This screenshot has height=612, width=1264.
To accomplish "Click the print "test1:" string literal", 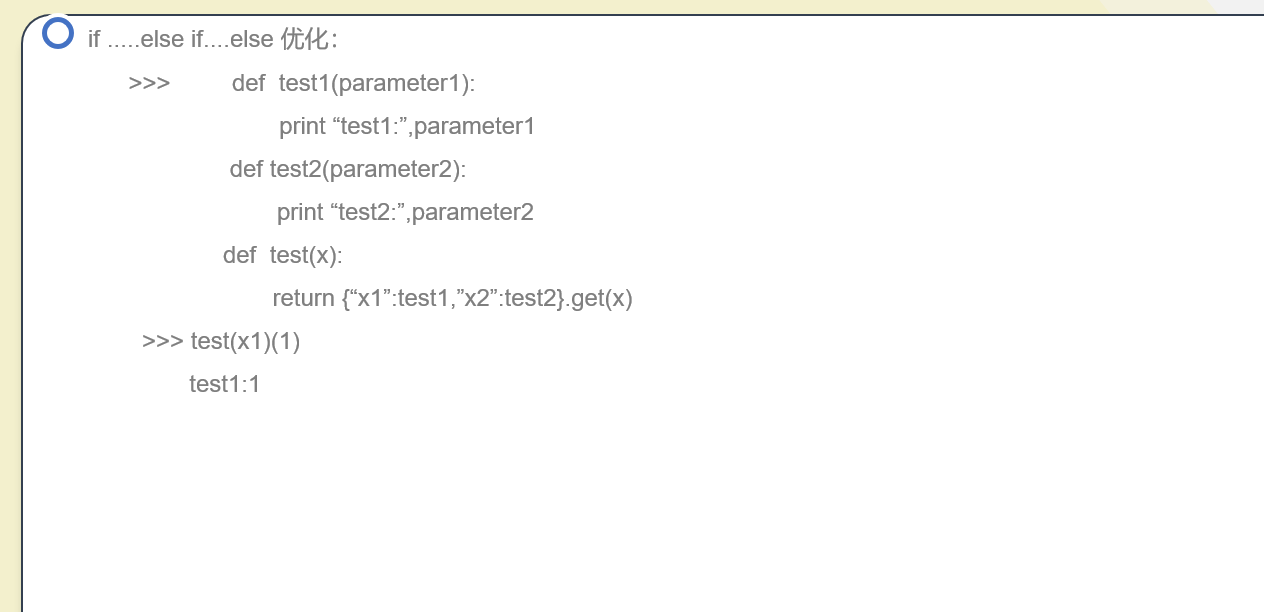I will click(x=369, y=126).
